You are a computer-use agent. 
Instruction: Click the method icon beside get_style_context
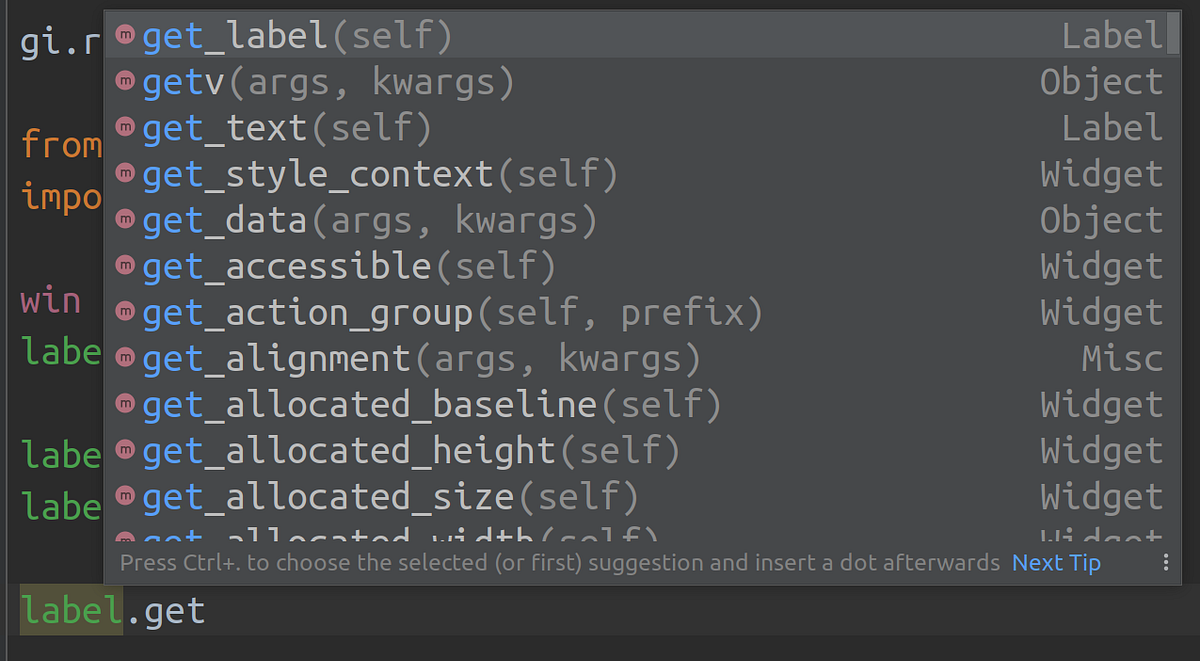click(125, 173)
